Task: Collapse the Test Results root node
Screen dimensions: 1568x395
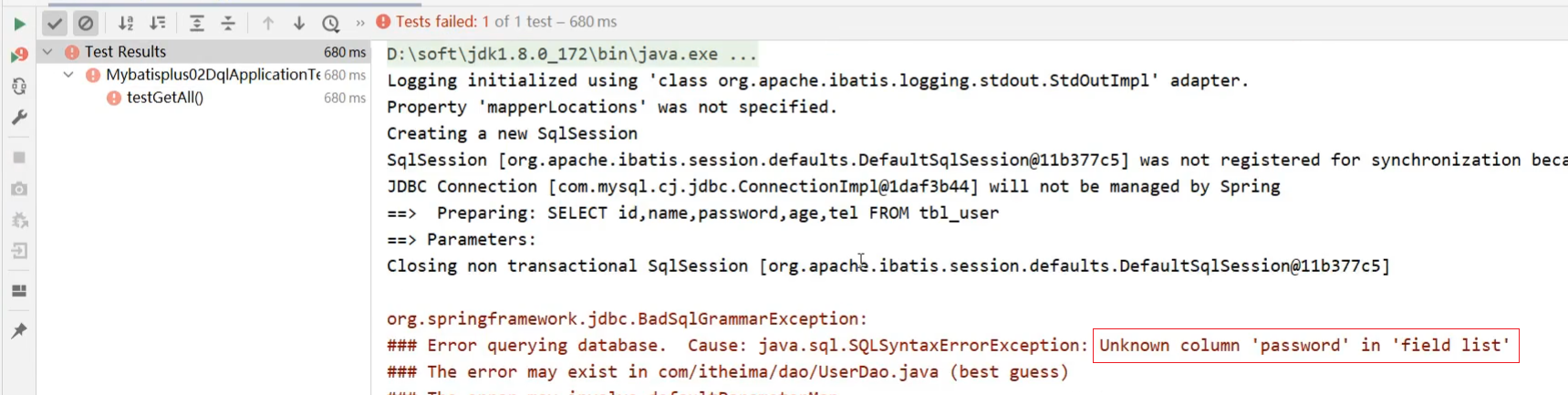Action: (47, 52)
